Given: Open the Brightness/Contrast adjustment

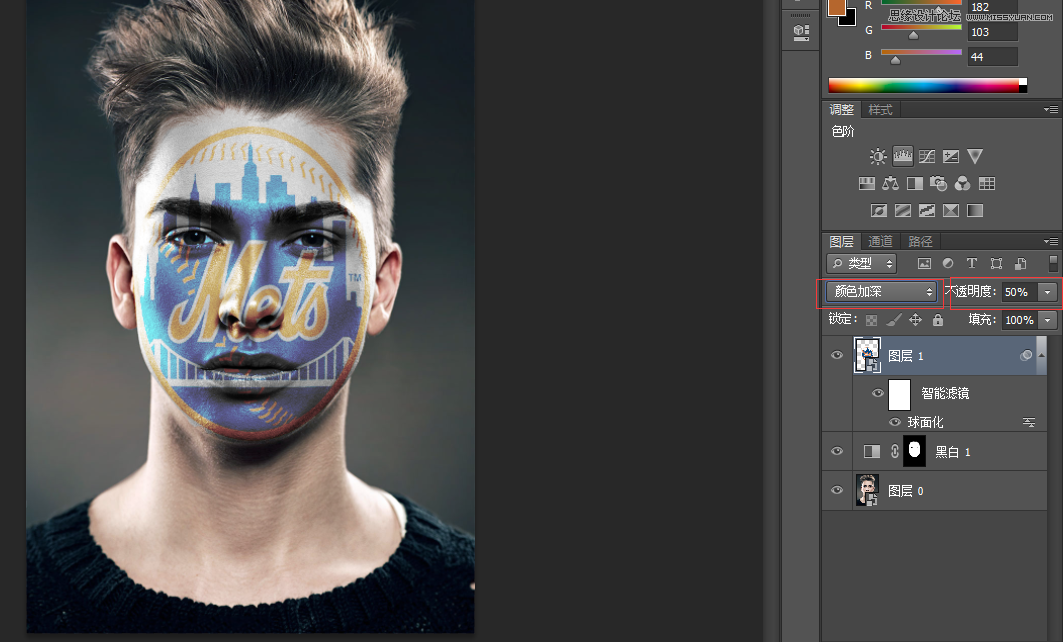Looking at the screenshot, I should 878,157.
